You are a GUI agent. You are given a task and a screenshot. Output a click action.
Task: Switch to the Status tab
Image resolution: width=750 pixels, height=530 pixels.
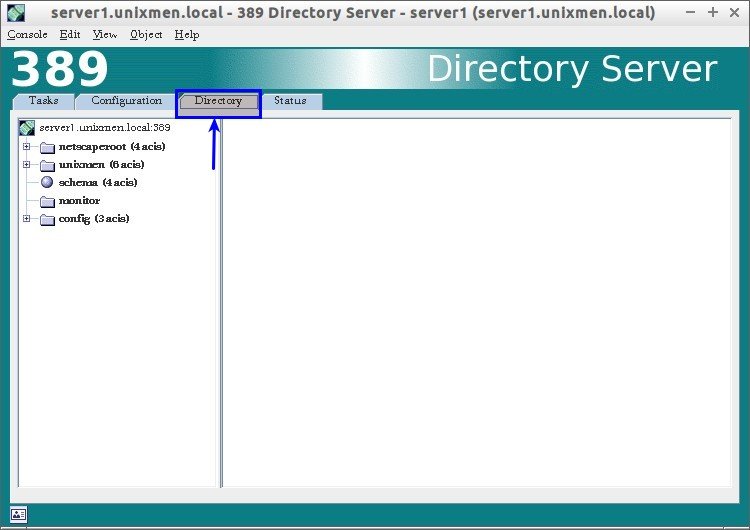coord(290,101)
